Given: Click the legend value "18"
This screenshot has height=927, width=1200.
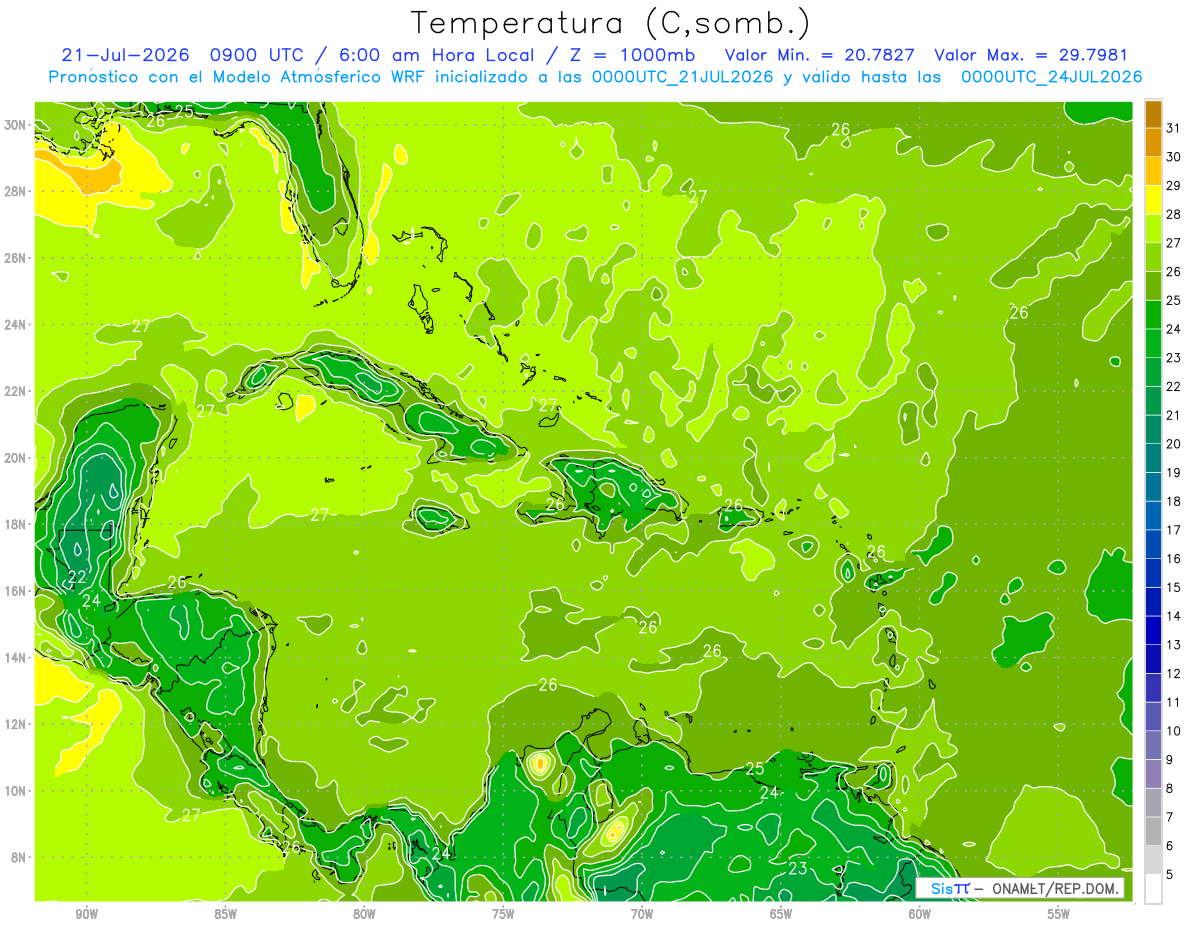Looking at the screenshot, I should 1174,501.
